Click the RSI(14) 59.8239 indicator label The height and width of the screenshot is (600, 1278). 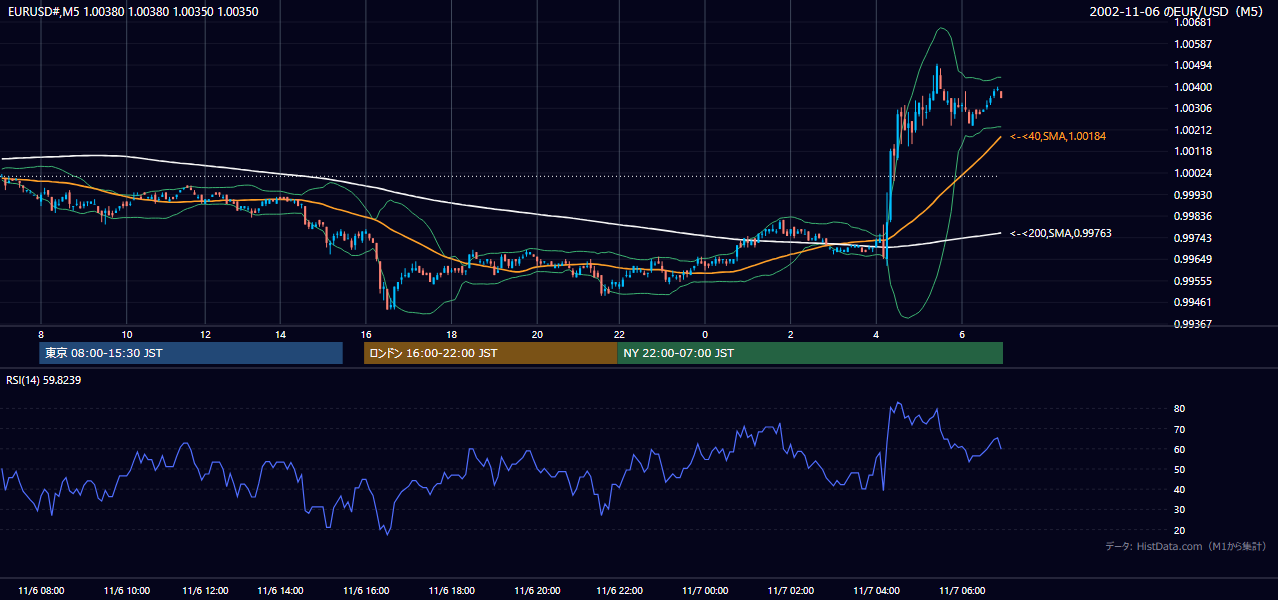[x=43, y=379]
